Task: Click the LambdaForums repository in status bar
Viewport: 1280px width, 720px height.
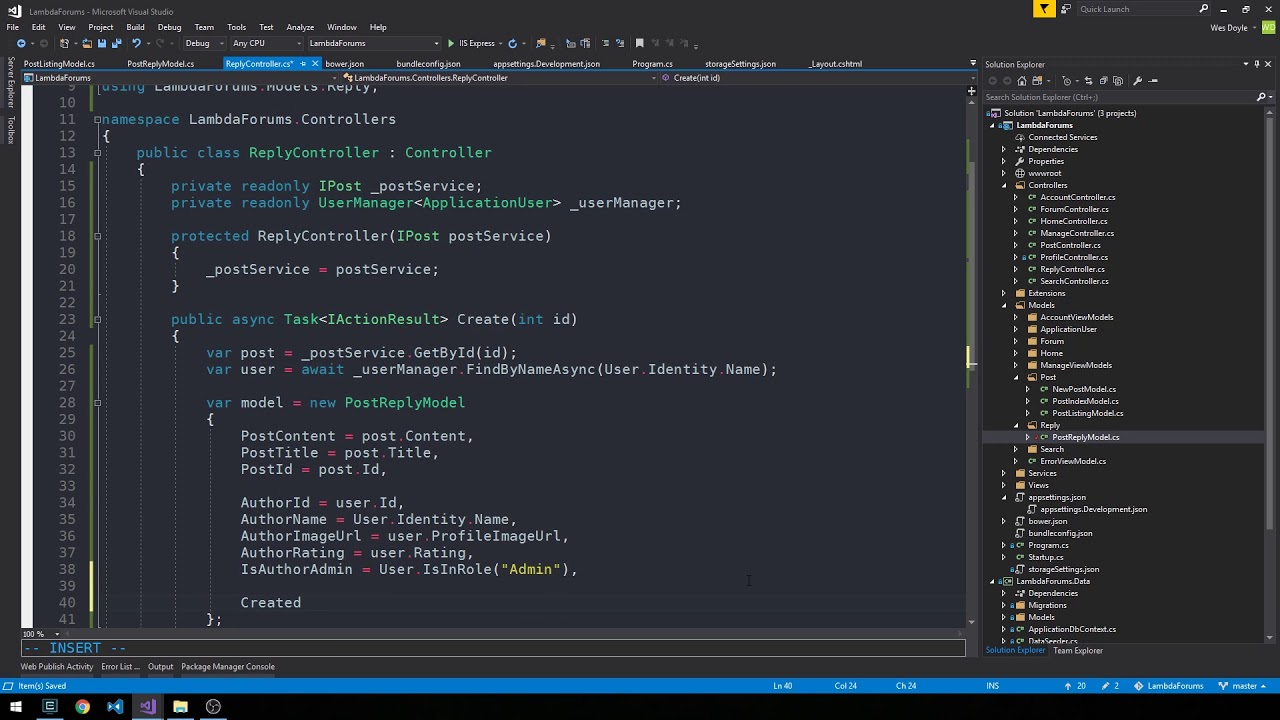Action: (x=1167, y=686)
